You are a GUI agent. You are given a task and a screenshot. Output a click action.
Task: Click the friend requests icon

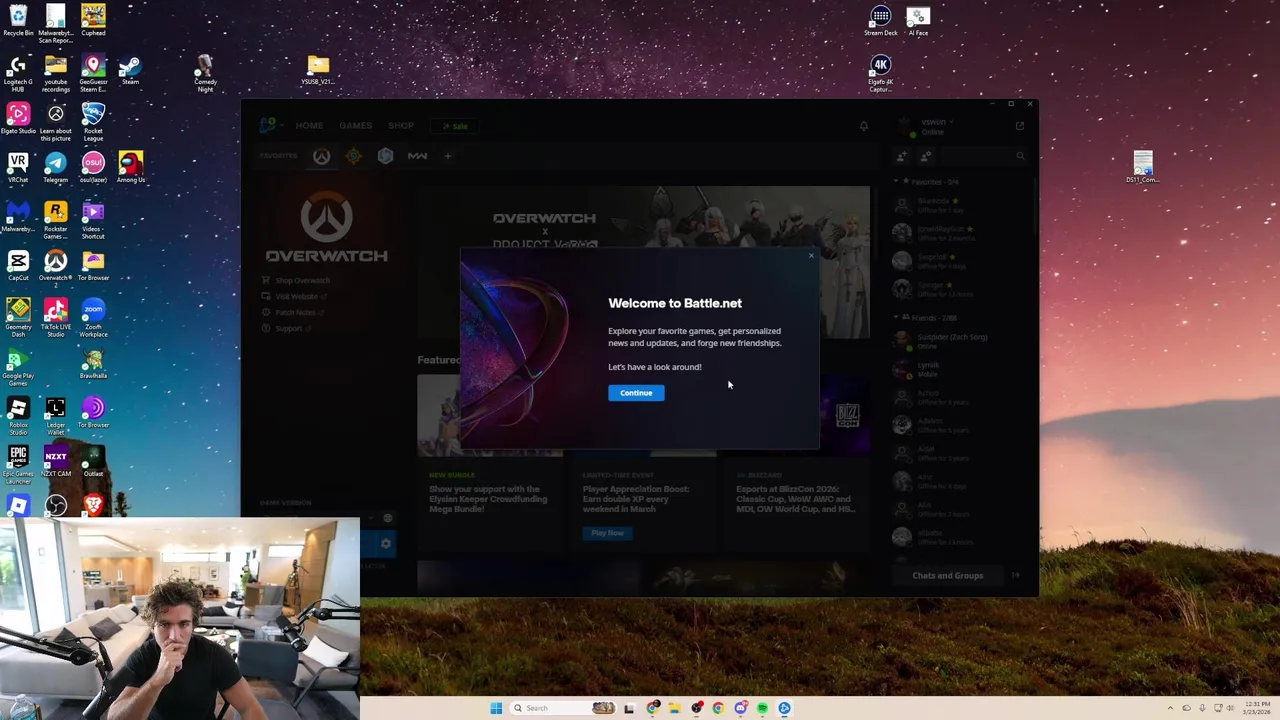point(926,156)
